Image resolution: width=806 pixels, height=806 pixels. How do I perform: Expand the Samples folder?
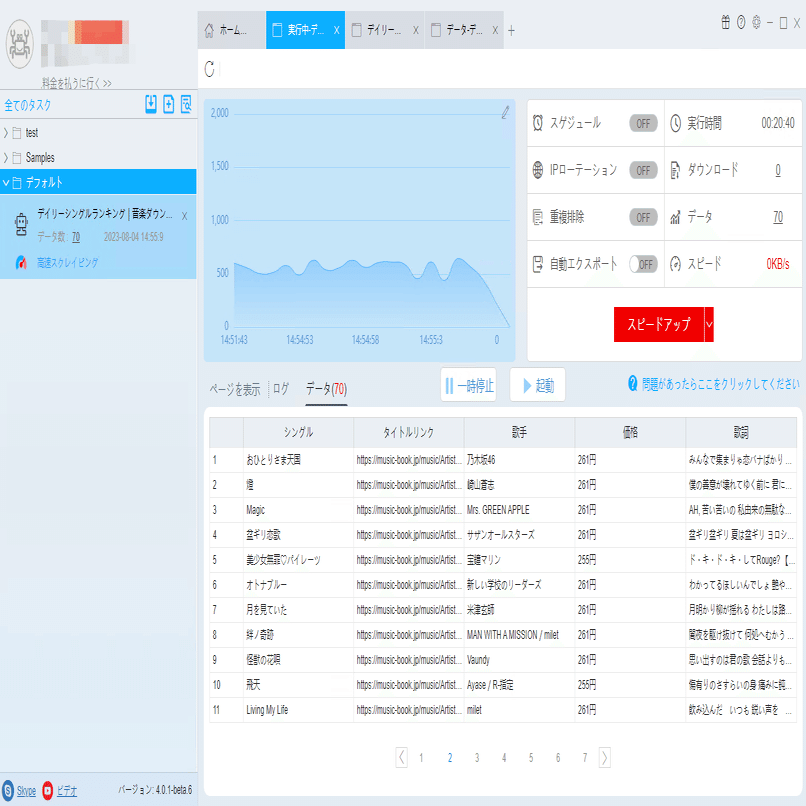6,157
